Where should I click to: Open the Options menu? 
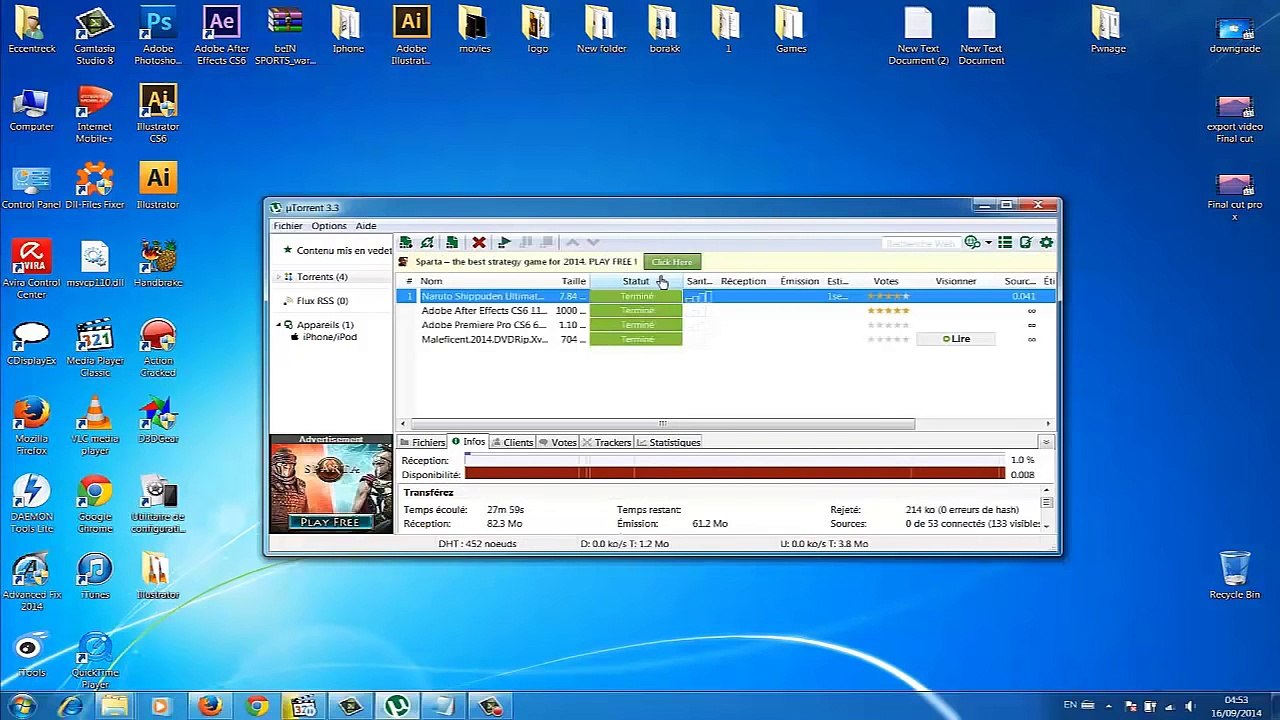pyautogui.click(x=329, y=226)
